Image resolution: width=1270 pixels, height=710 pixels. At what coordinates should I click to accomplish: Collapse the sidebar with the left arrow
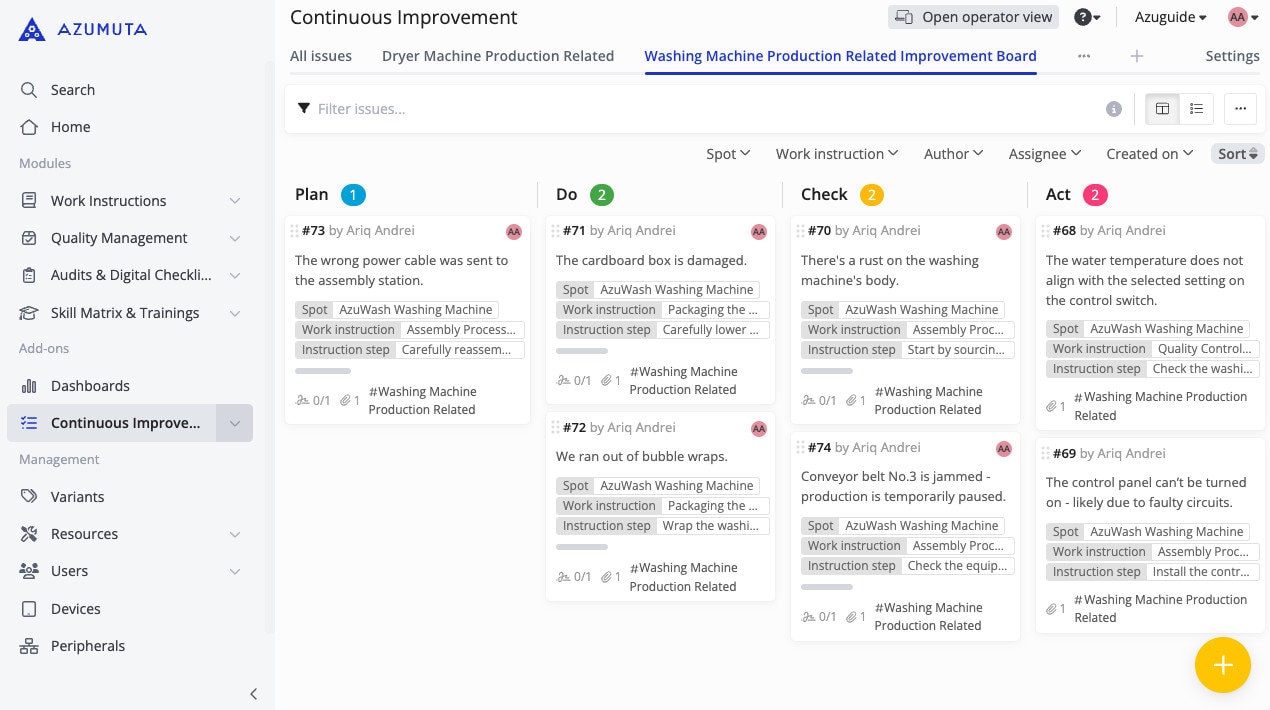[253, 693]
